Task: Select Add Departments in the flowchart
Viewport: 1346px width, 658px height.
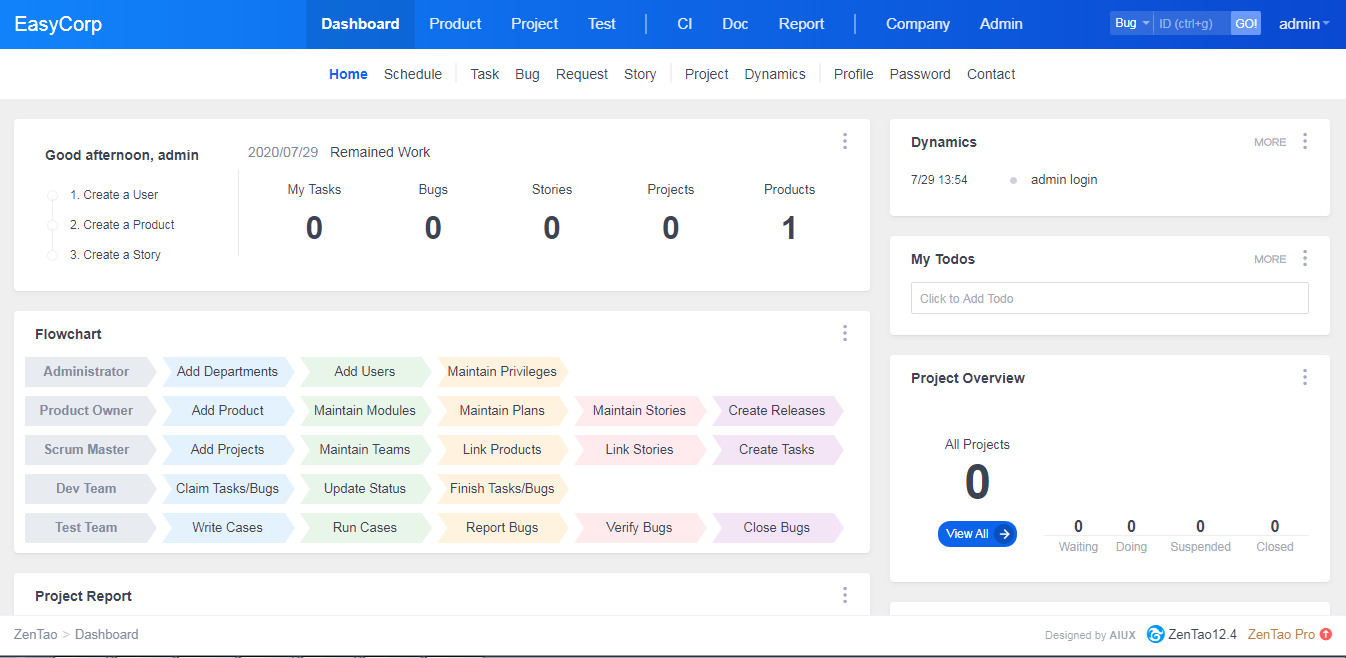Action: click(x=227, y=371)
